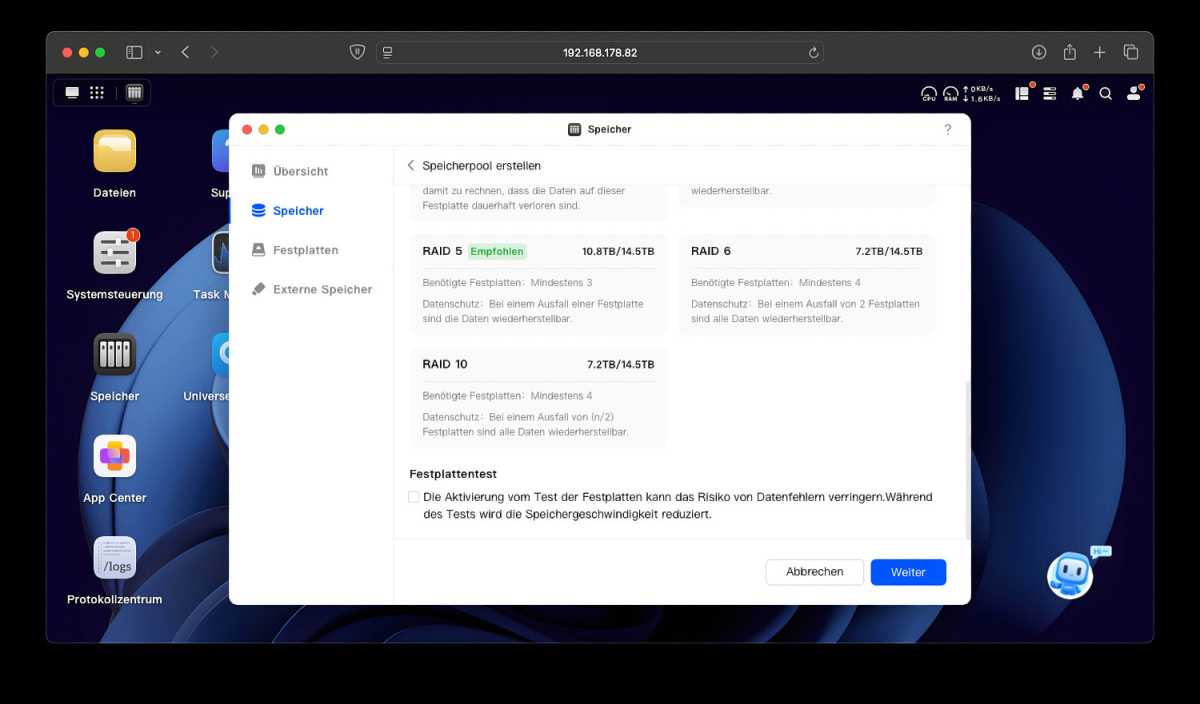Screen dimensions: 1200x704
Task: Open Systemsteuerung from the desktop
Action: 115,253
